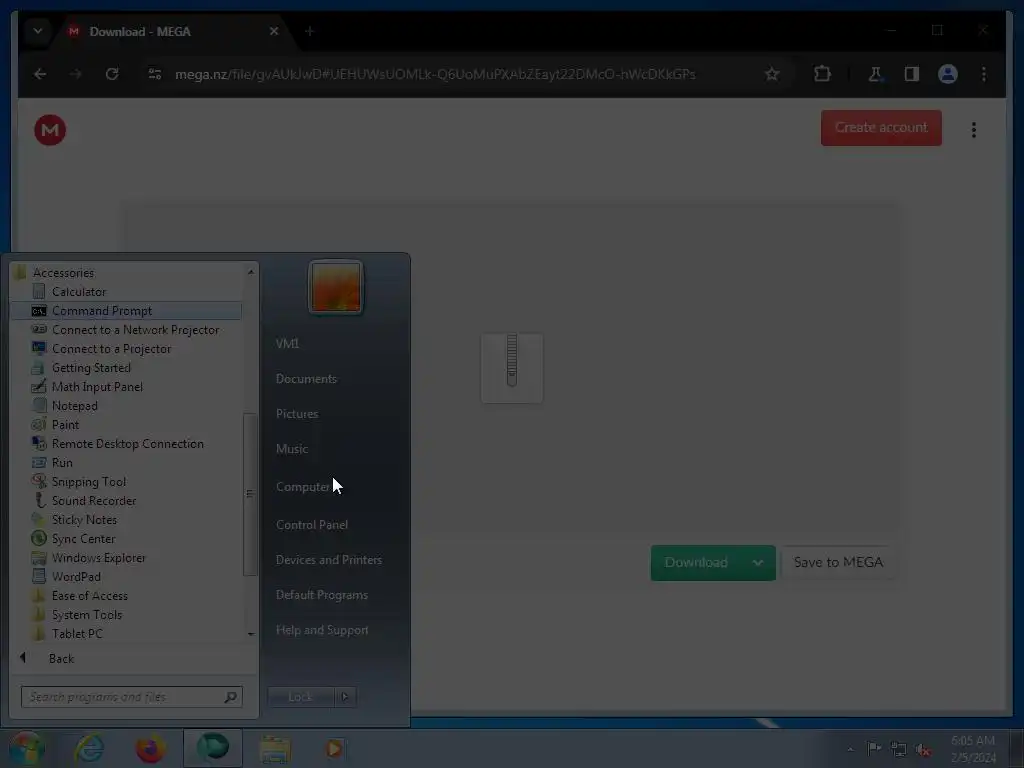
Task: Click the user account picture in Start menu
Action: tap(336, 287)
